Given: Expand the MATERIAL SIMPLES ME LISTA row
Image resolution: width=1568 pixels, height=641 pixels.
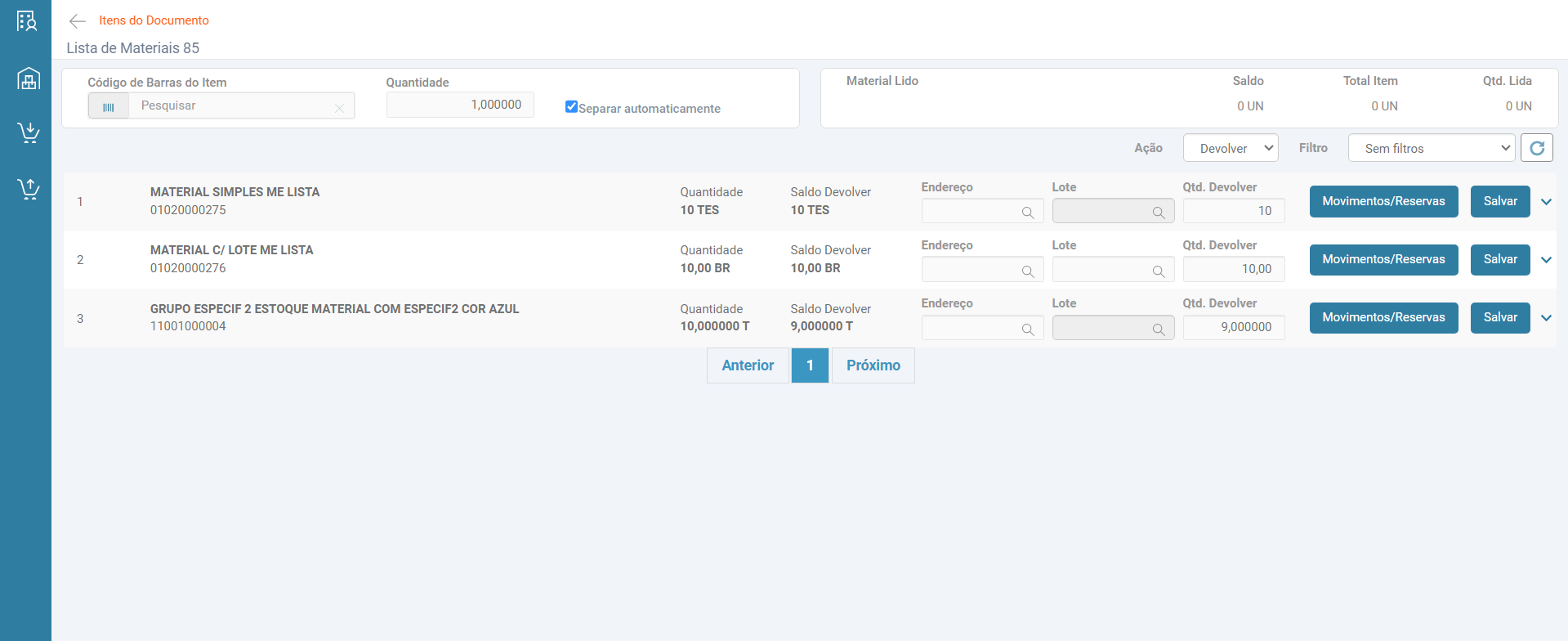Looking at the screenshot, I should pos(1546,202).
